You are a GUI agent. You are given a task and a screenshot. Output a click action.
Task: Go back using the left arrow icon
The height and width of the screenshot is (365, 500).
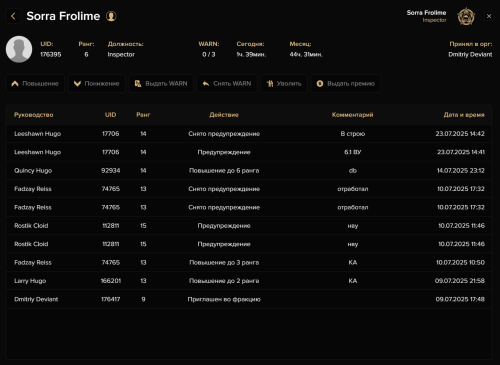click(13, 16)
